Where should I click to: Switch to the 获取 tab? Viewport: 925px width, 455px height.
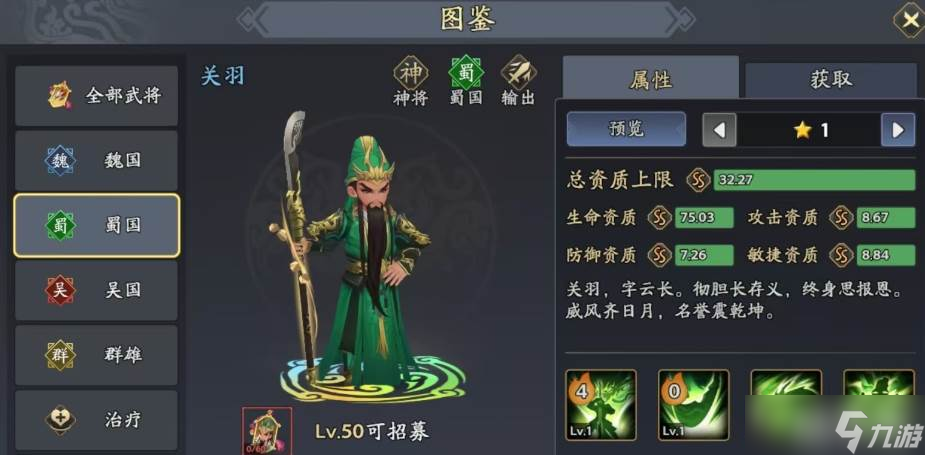click(831, 80)
